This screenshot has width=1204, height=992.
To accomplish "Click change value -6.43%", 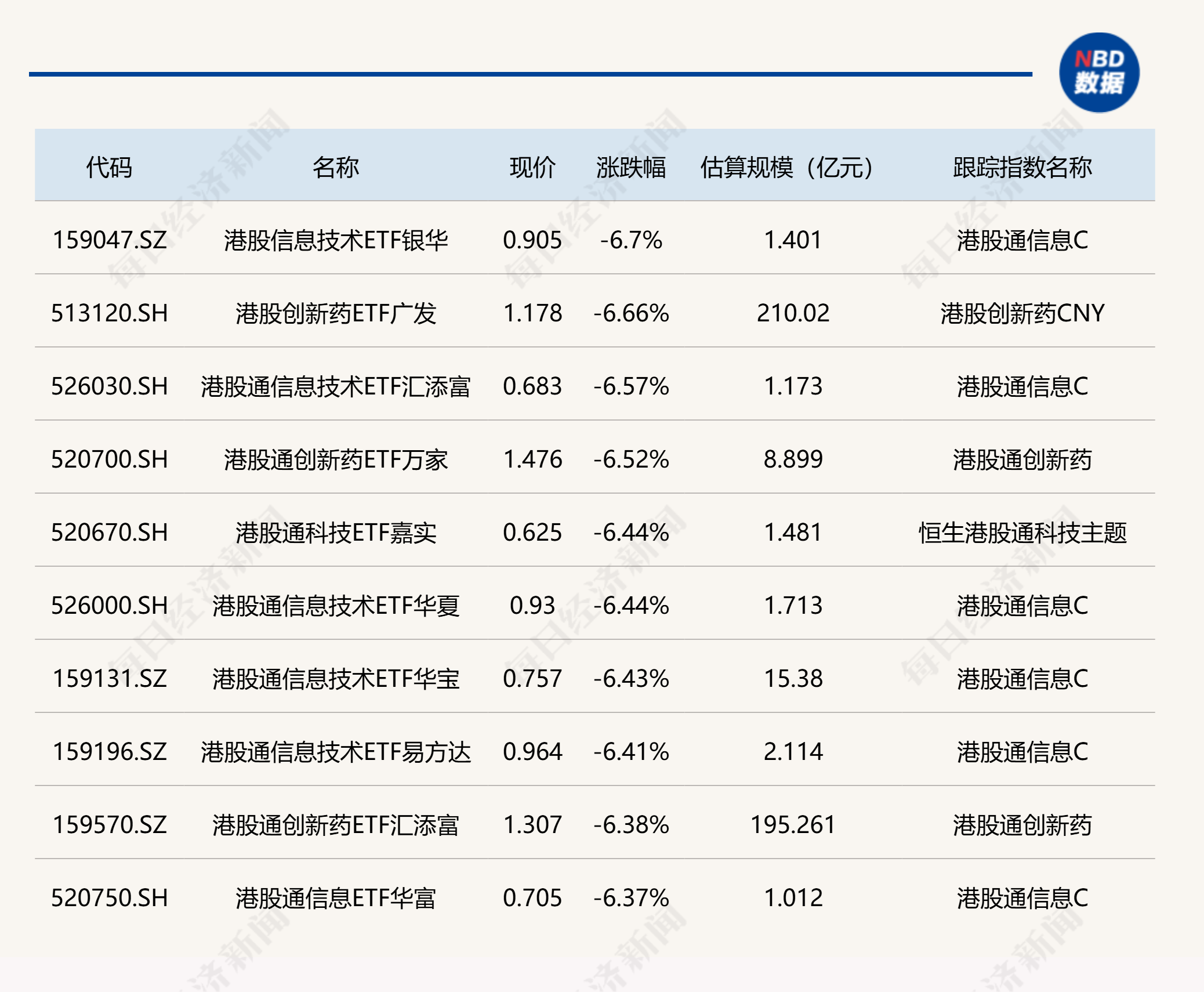I will pyautogui.click(x=631, y=679).
